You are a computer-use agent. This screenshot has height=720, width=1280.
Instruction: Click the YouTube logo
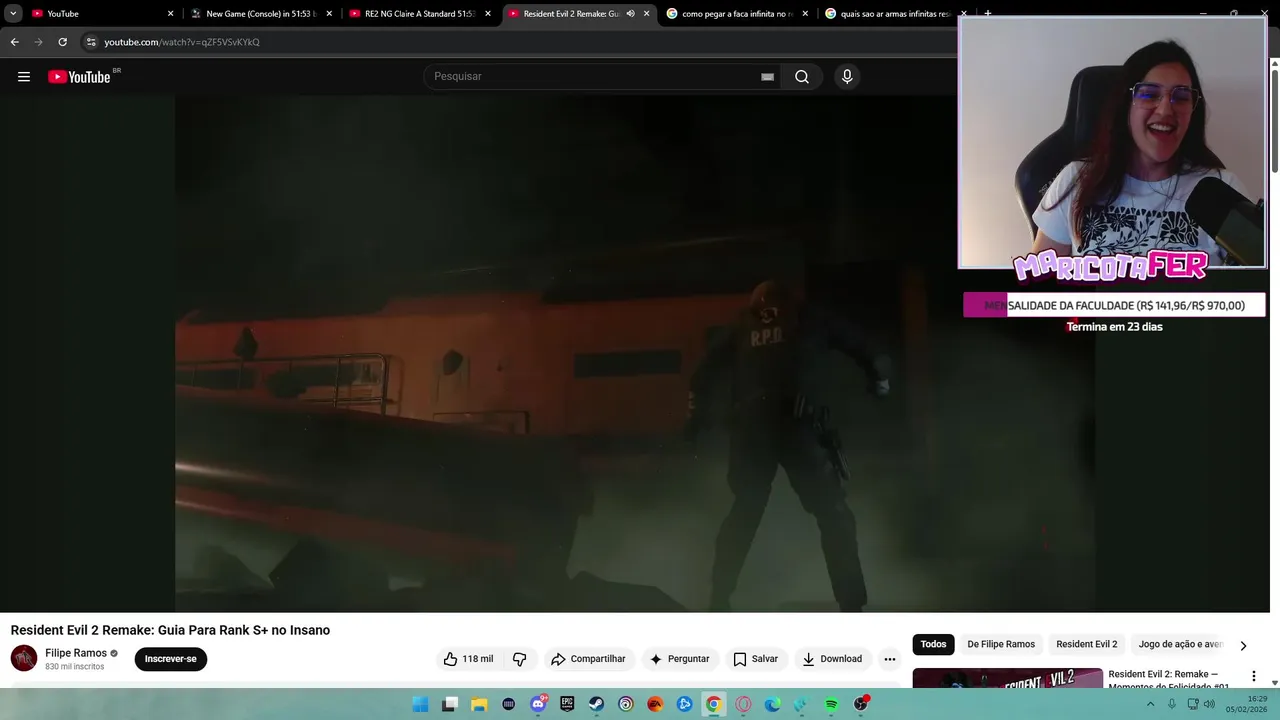point(79,77)
